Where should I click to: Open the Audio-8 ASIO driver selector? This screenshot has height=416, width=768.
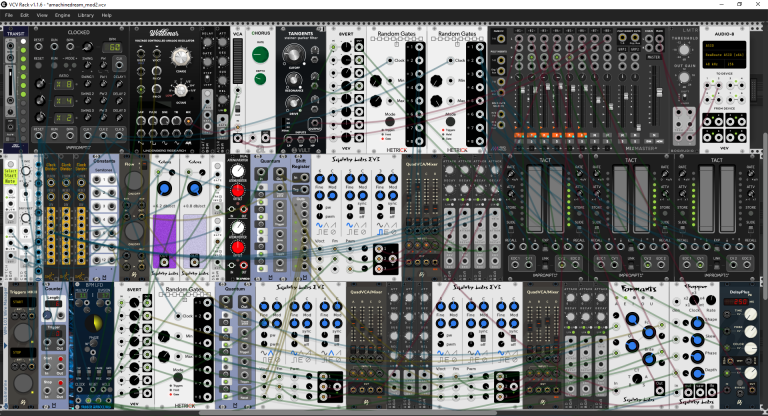click(724, 46)
